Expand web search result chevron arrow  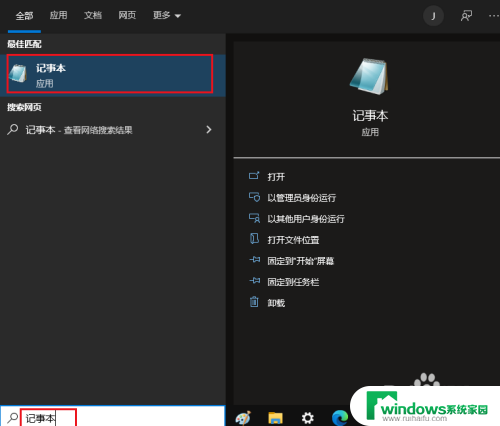point(209,130)
